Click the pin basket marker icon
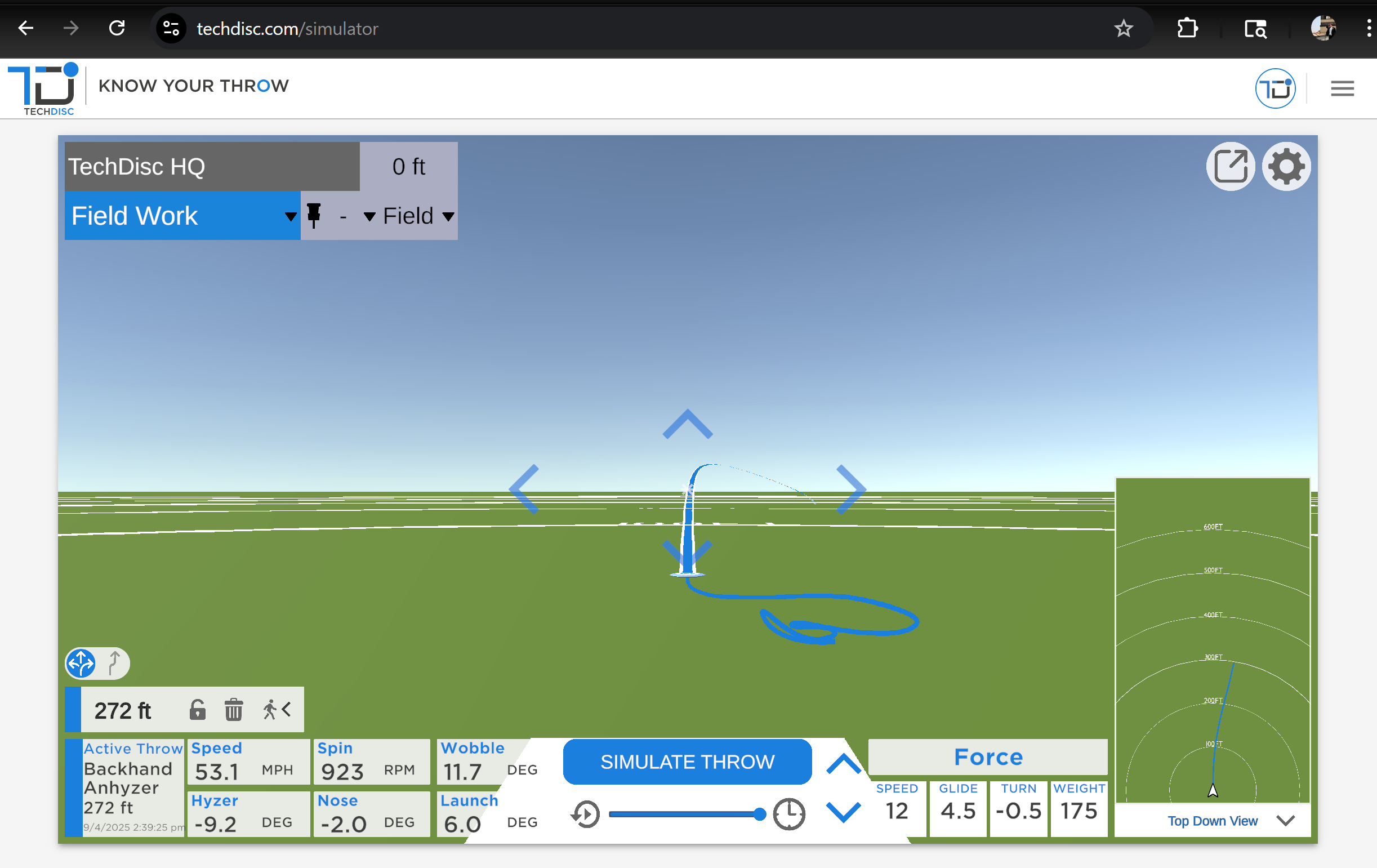Viewport: 1377px width, 868px height. click(314, 216)
